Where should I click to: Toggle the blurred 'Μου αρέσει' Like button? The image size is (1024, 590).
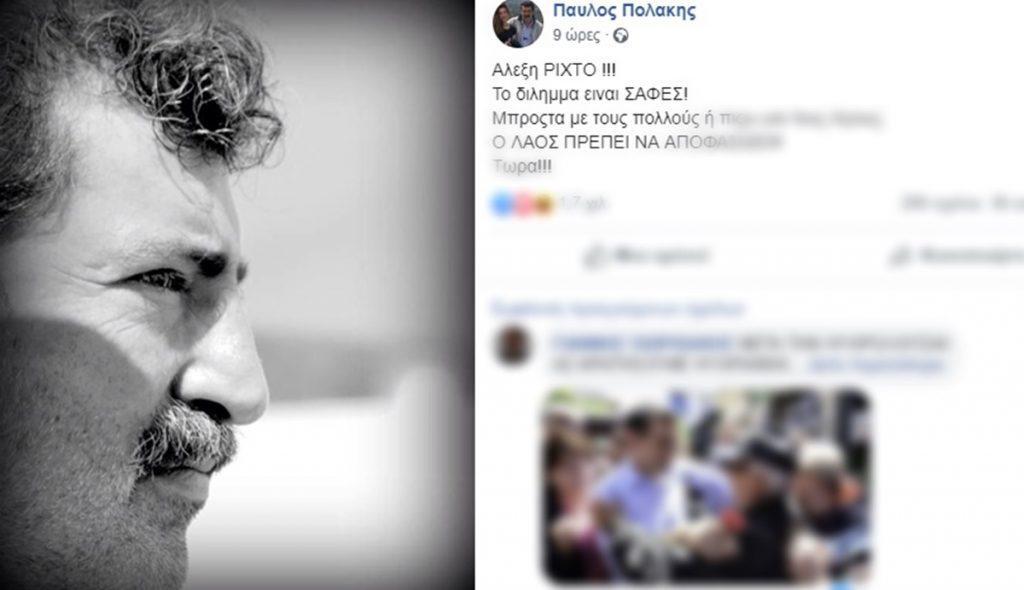(647, 256)
